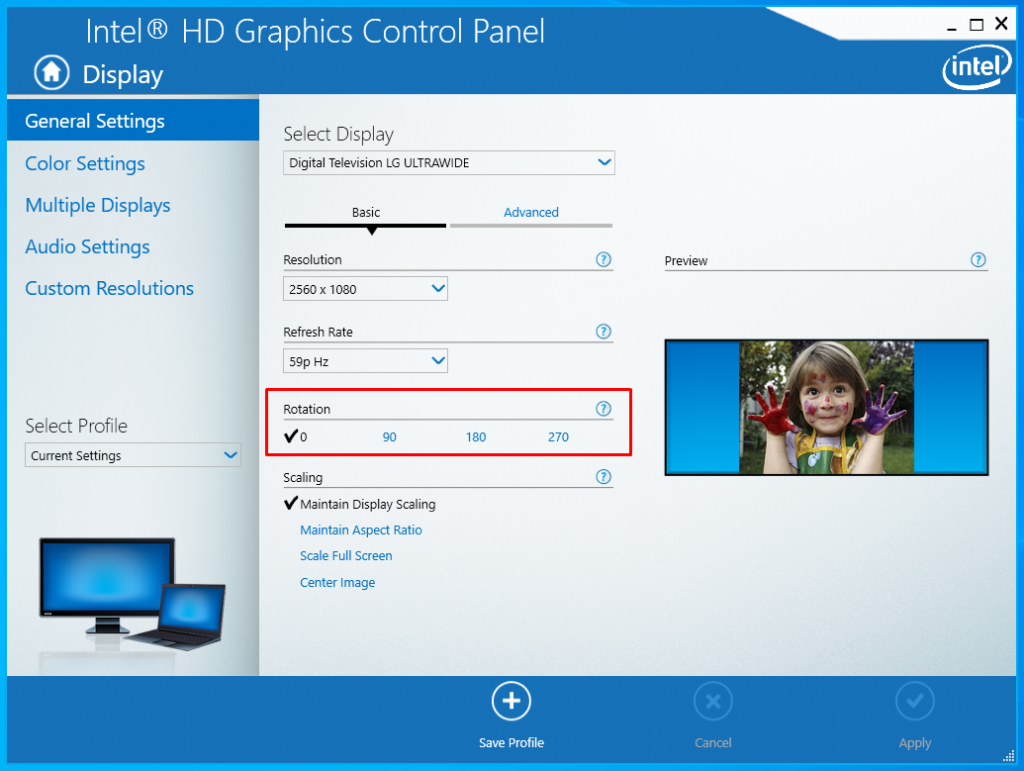Open General Settings in sidebar

coord(133,120)
